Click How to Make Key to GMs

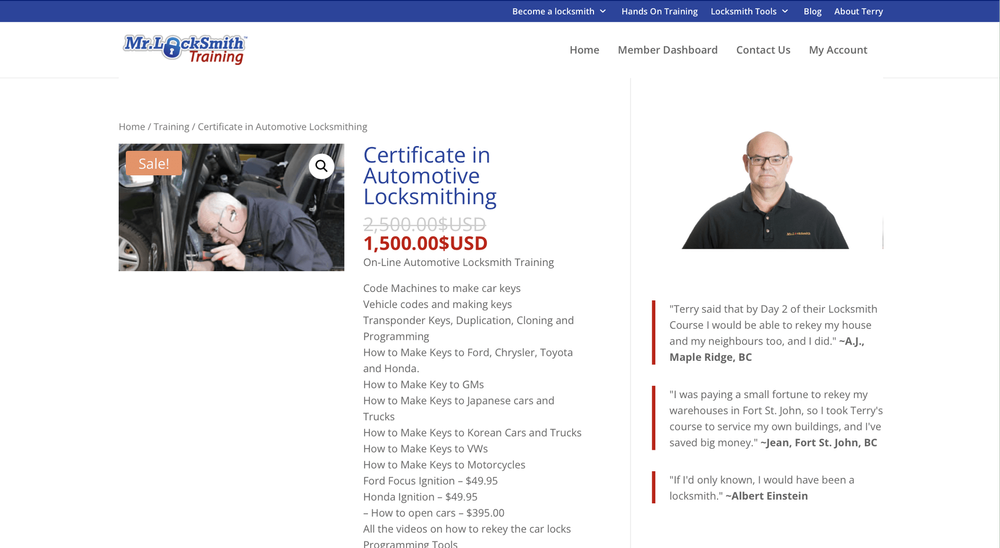click(423, 385)
